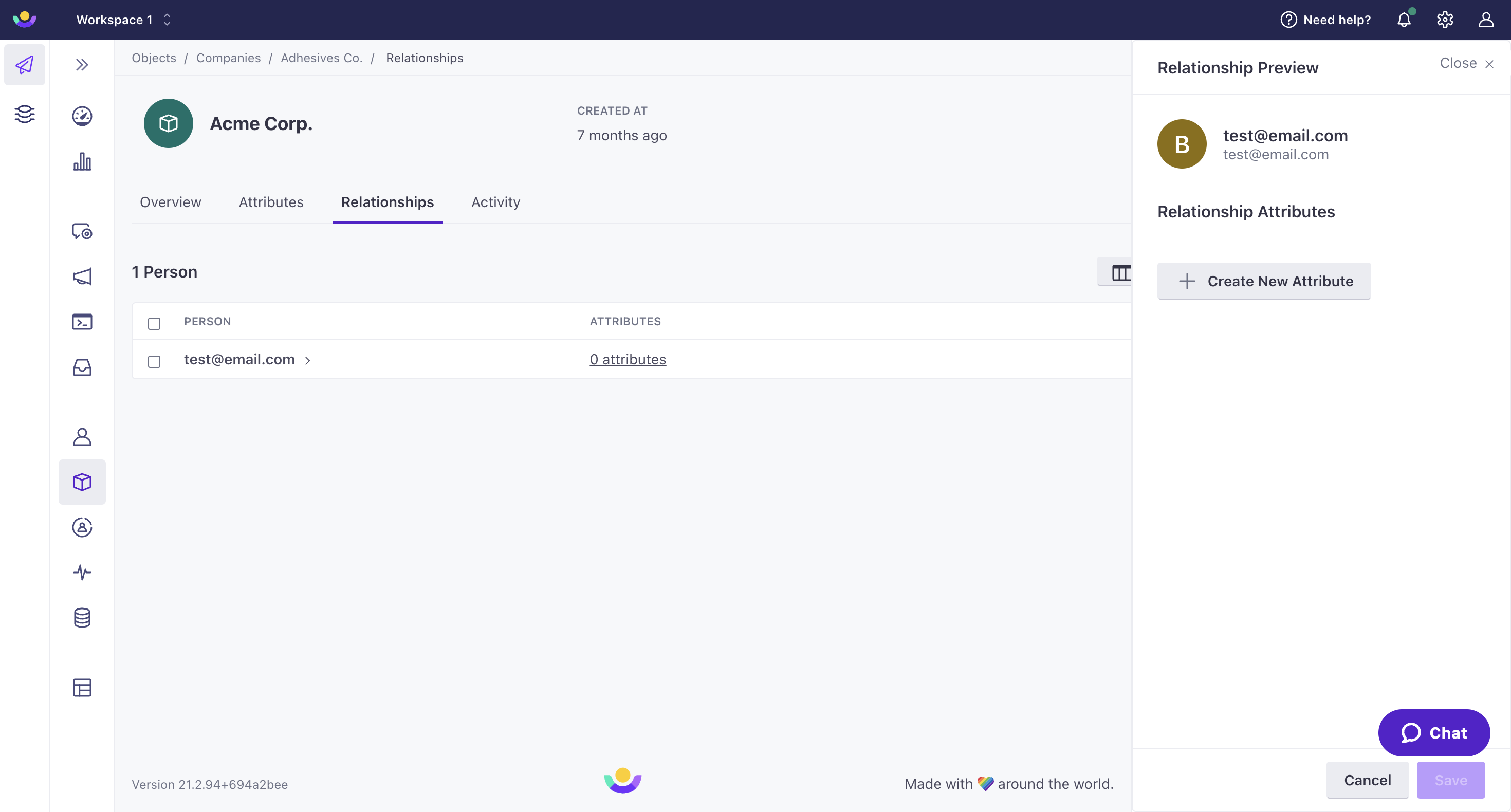Open the activity pulse icon
This screenshot has height=812, width=1511.
coord(82,572)
